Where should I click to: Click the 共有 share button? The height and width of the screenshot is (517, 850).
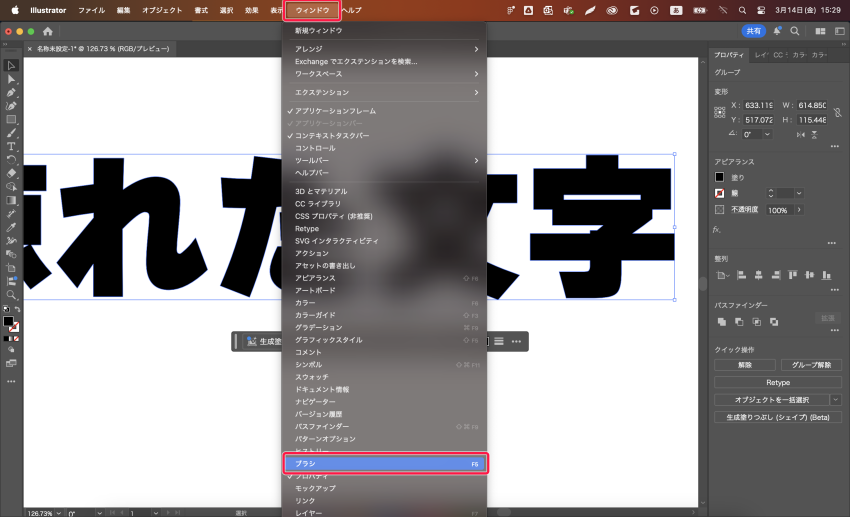754,31
